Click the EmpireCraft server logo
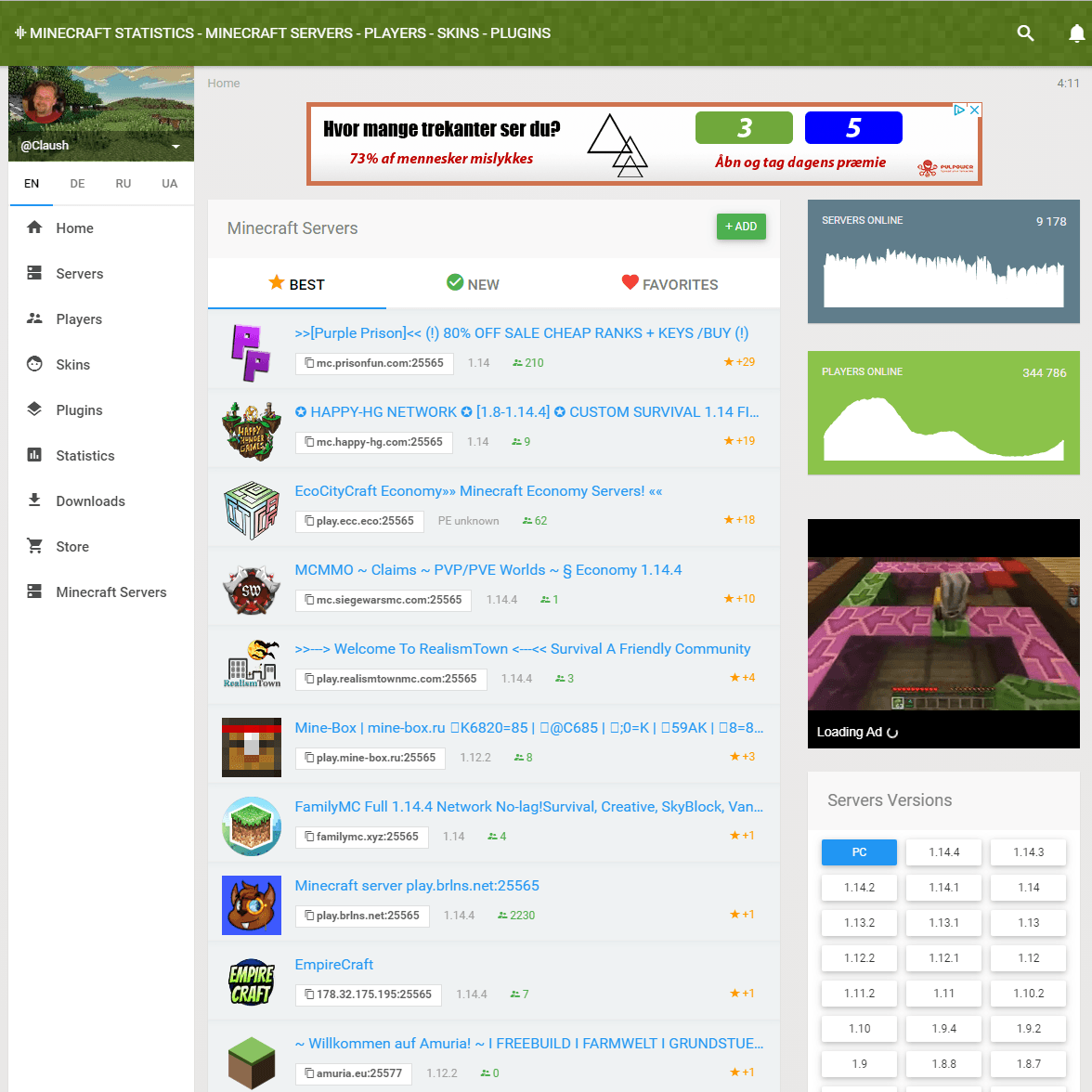Image resolution: width=1092 pixels, height=1092 pixels. [252, 982]
